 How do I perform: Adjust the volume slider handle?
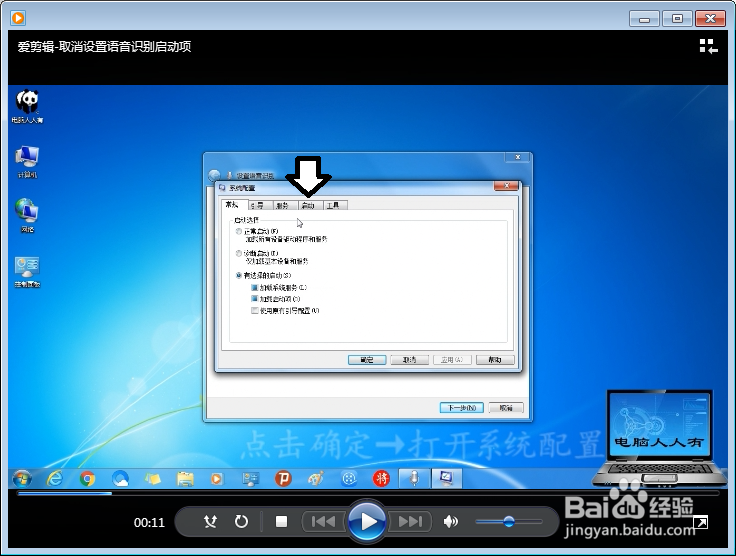point(509,521)
